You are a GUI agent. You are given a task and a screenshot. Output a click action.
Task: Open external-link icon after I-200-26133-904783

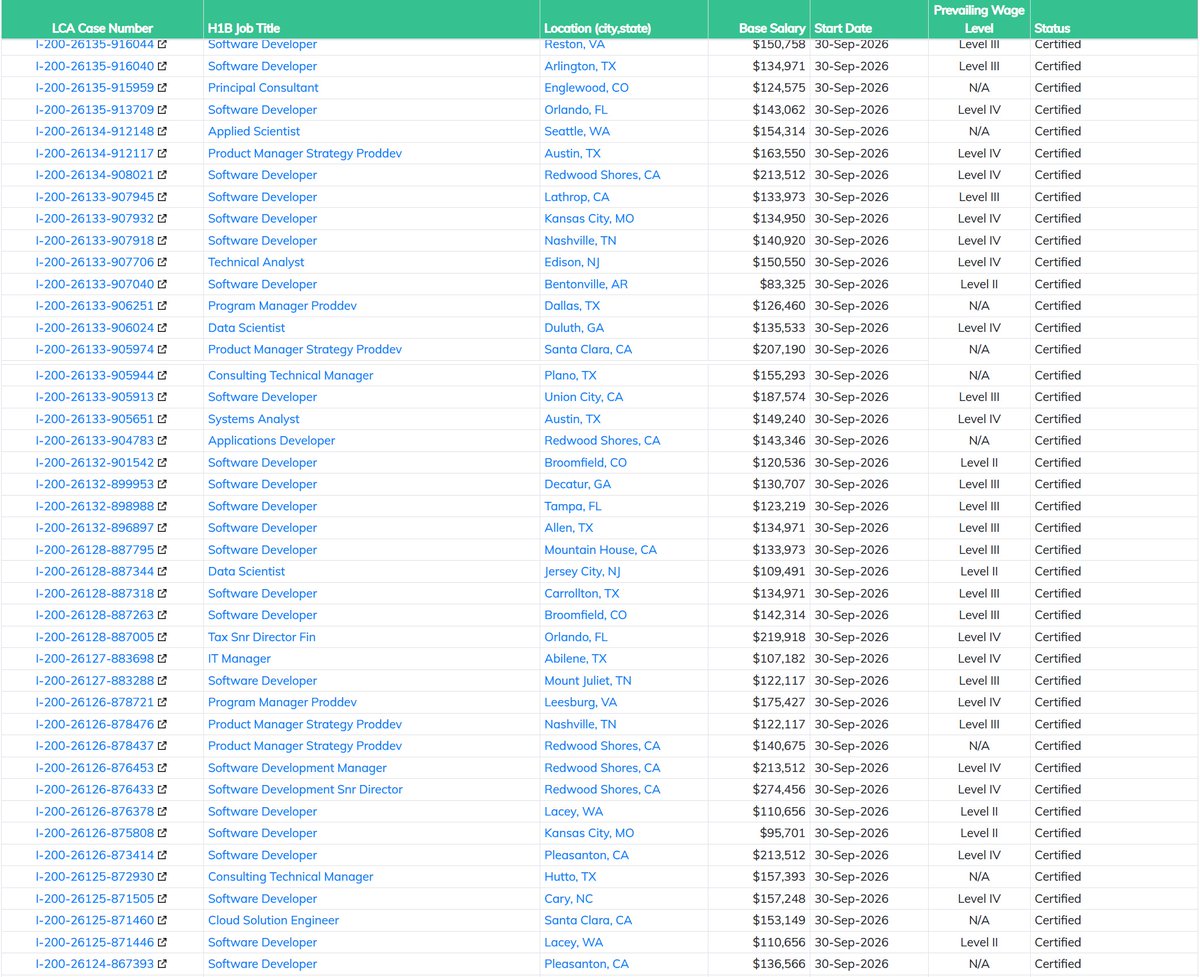tap(162, 441)
